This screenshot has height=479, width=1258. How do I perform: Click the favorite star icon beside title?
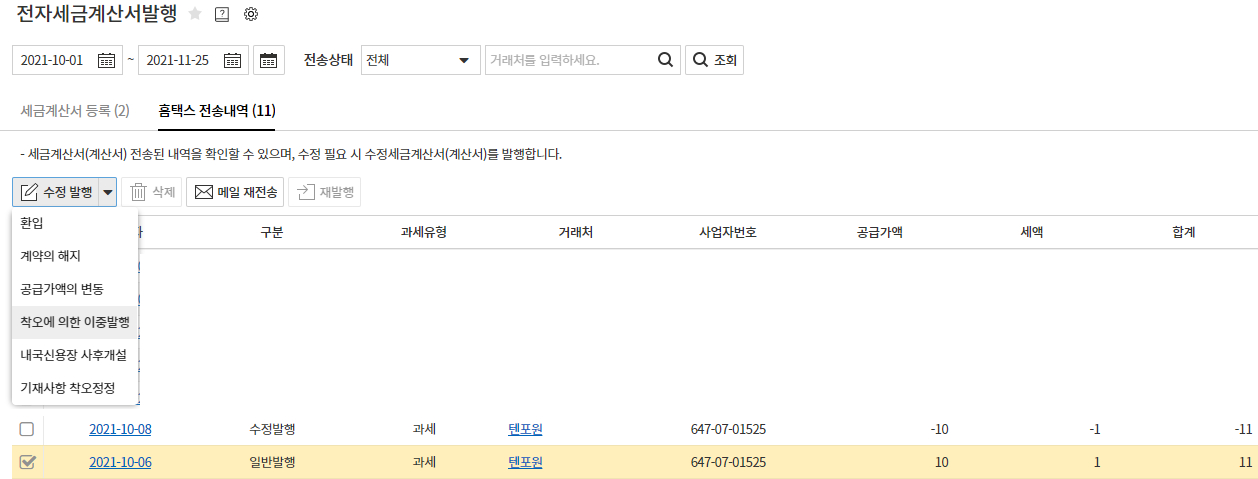coord(195,14)
